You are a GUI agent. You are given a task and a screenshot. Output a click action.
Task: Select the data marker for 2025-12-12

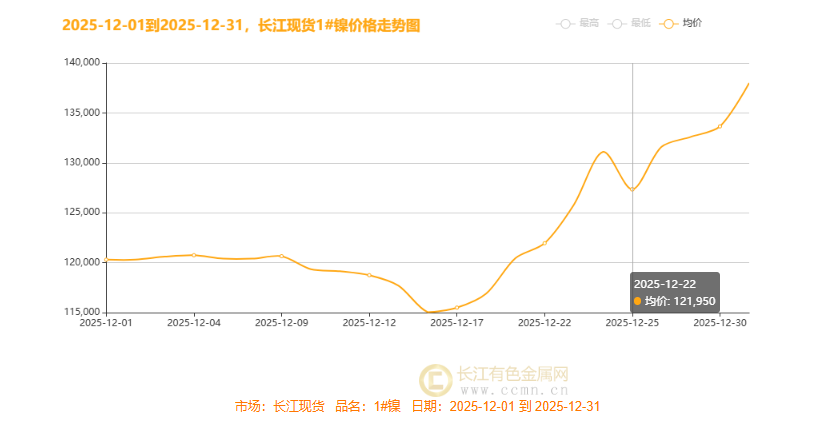pos(369,275)
